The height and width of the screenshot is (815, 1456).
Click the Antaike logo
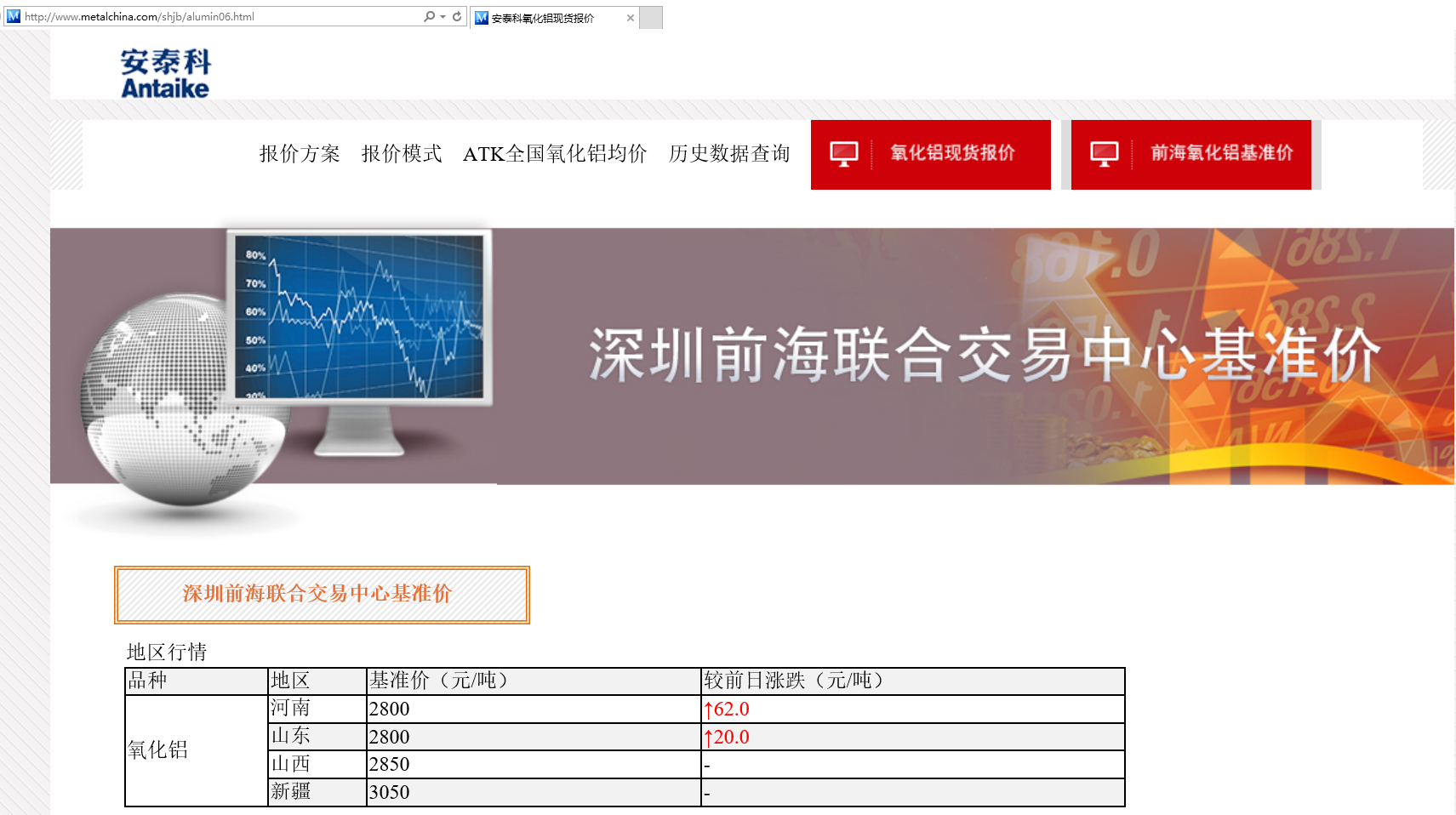tap(166, 73)
